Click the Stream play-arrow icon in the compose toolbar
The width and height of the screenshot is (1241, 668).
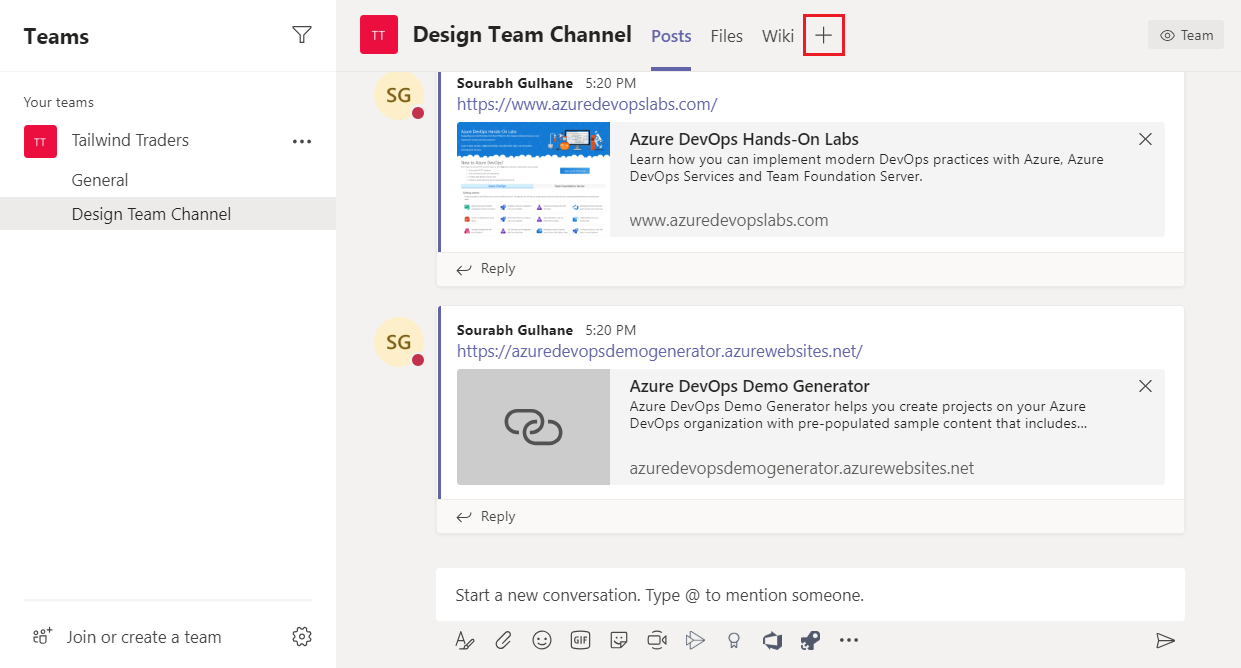click(695, 640)
